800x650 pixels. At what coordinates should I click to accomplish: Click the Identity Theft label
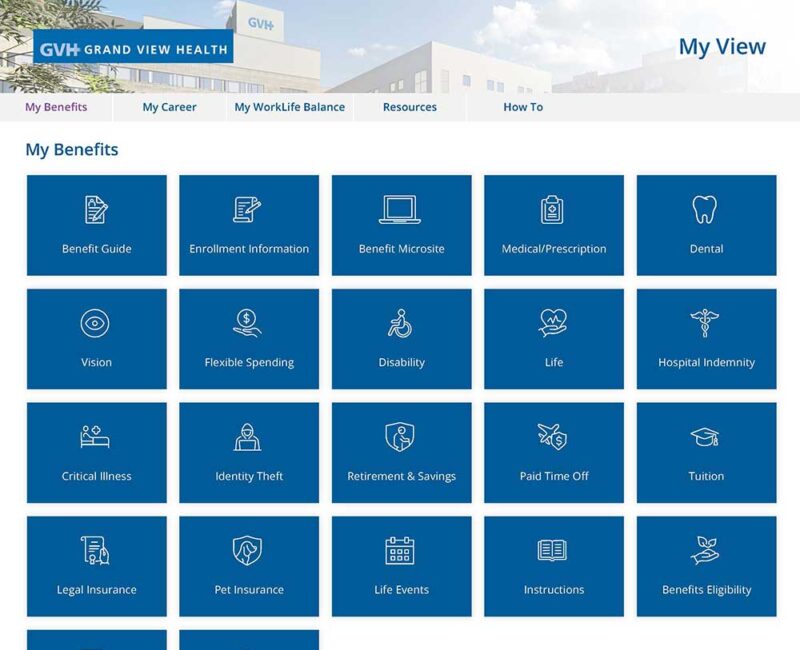pos(249,476)
